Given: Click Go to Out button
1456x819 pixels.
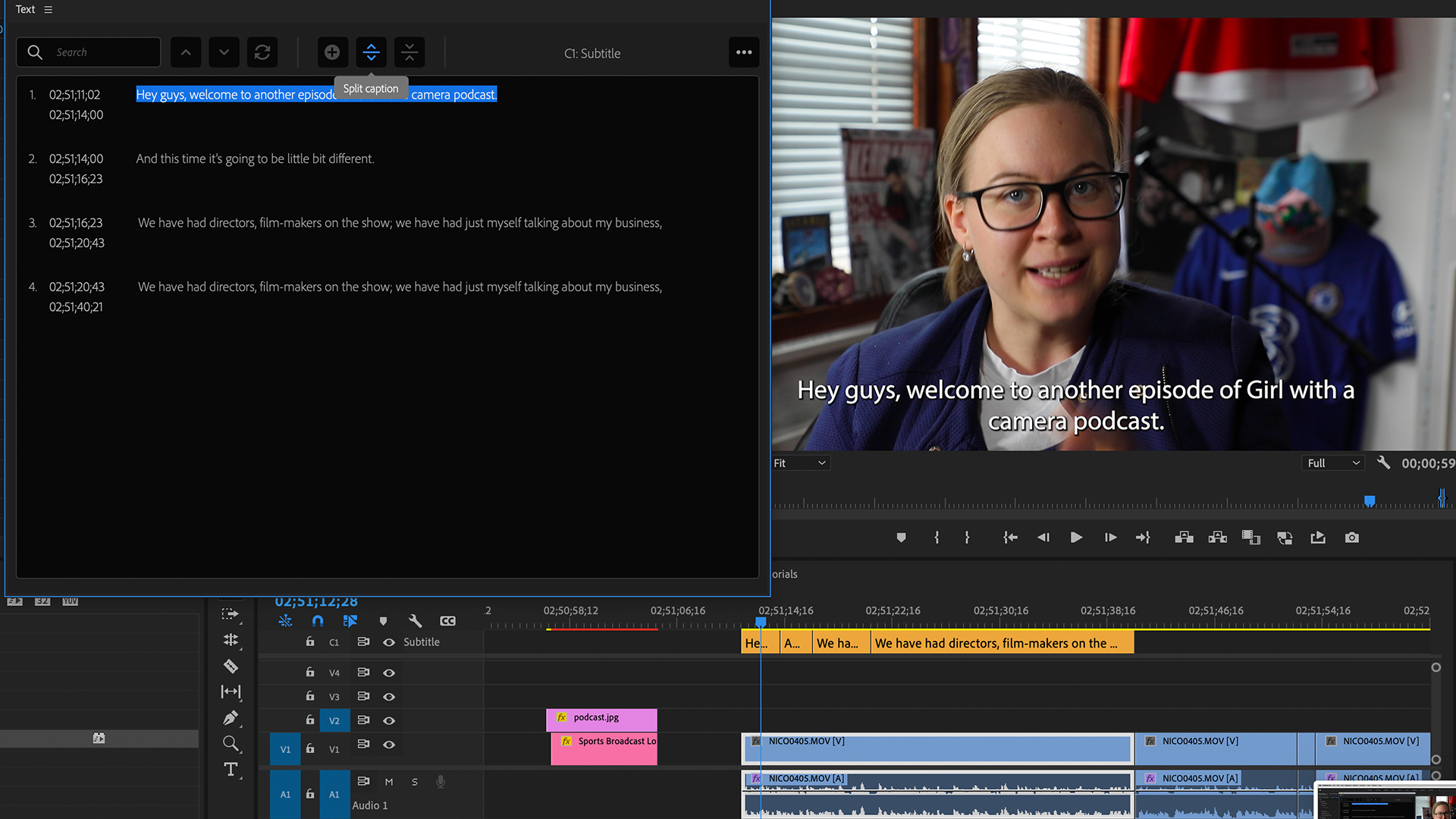Looking at the screenshot, I should point(1143,538).
